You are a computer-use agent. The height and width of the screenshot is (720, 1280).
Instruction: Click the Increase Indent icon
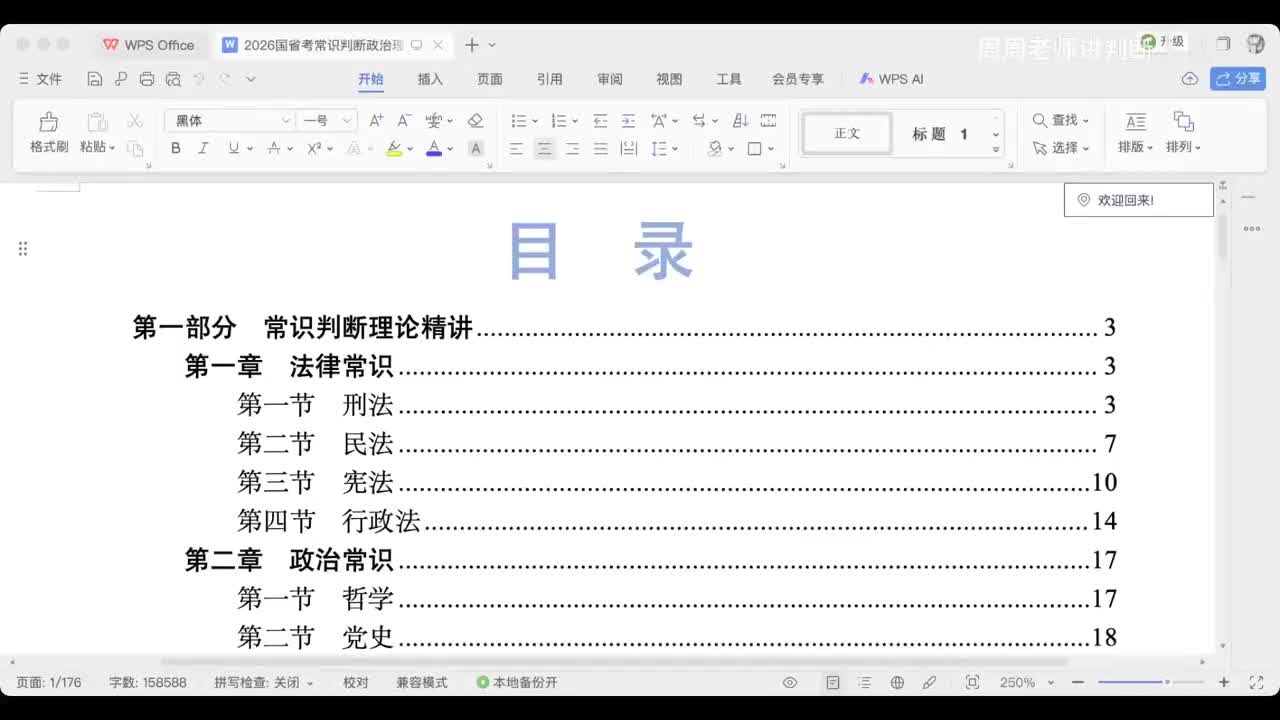tap(628, 120)
